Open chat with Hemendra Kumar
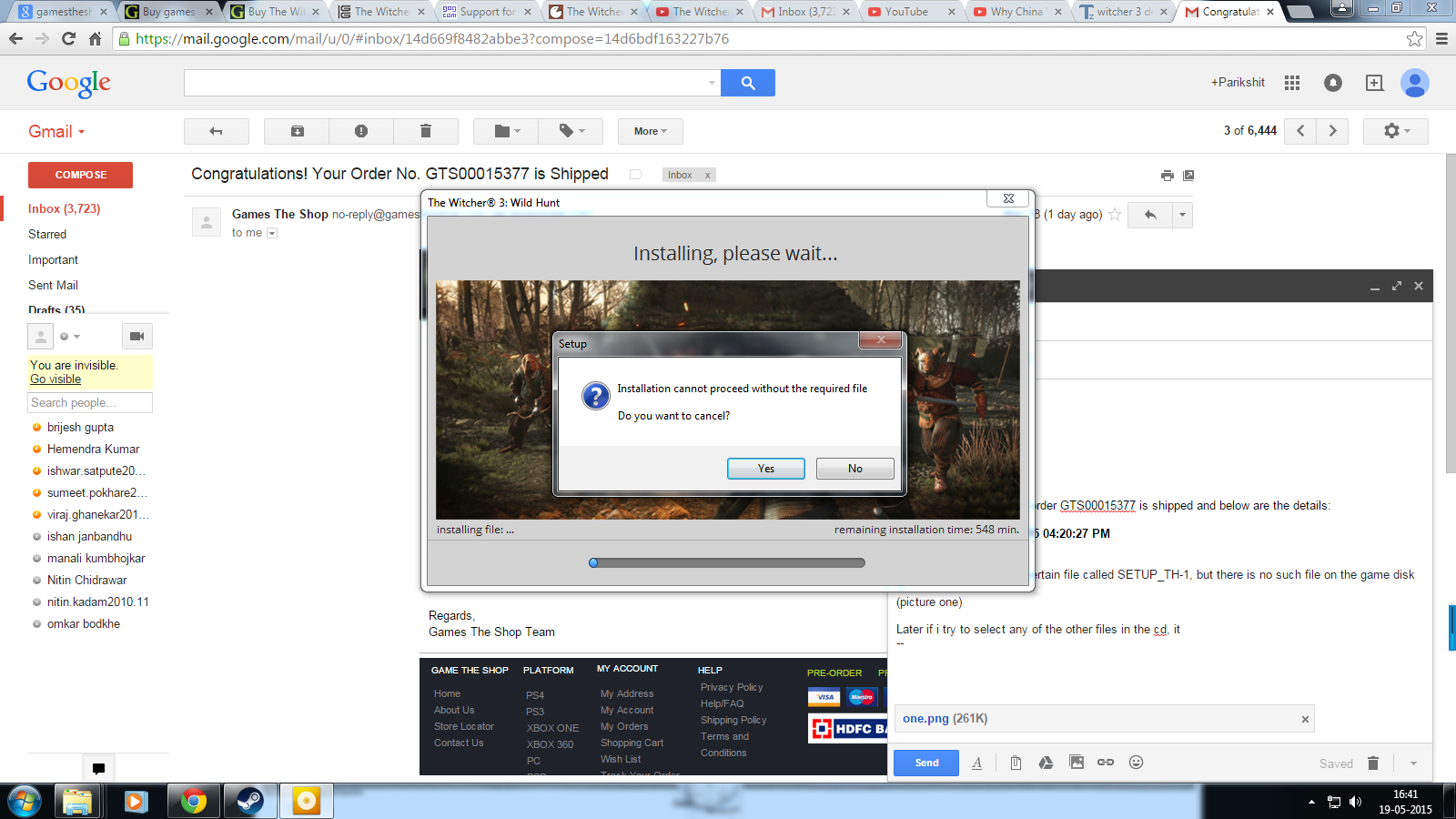The width and height of the screenshot is (1456, 819). click(93, 449)
